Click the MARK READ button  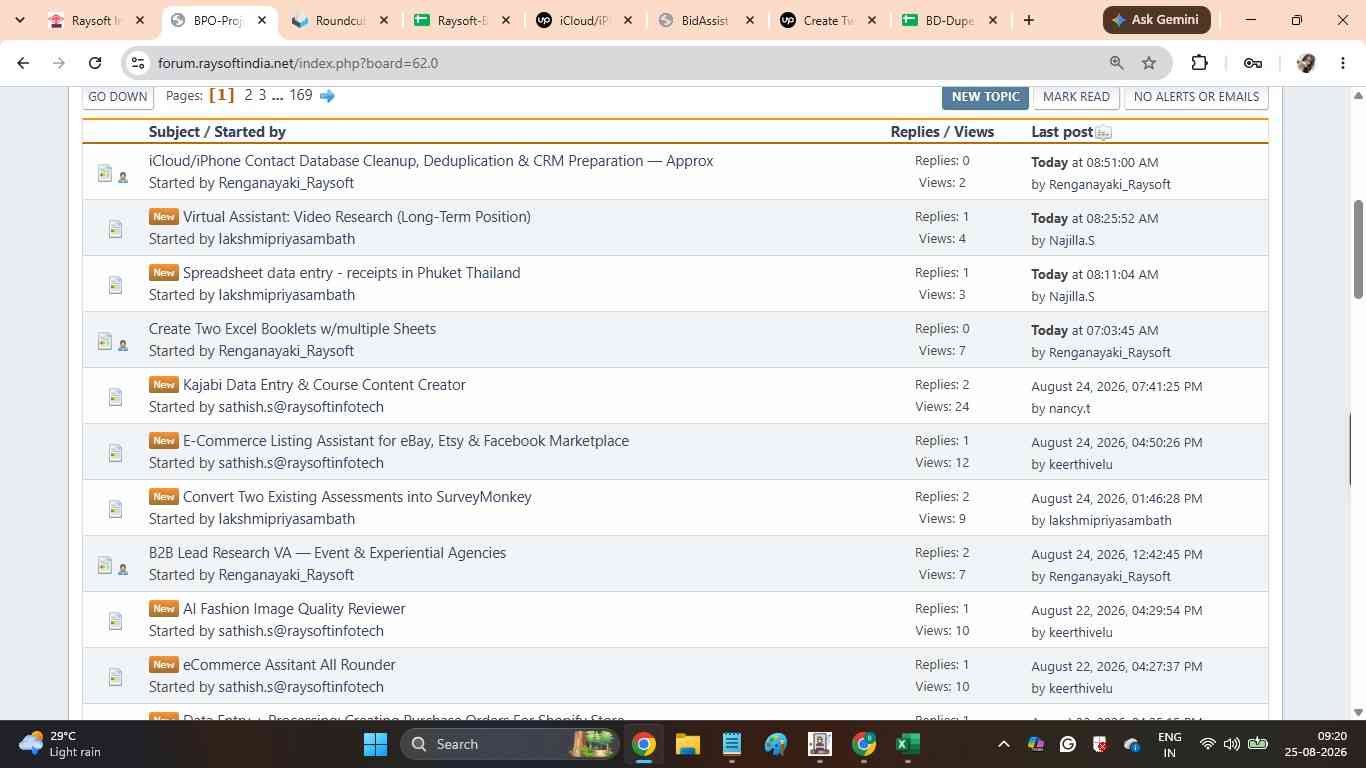[x=1076, y=97]
